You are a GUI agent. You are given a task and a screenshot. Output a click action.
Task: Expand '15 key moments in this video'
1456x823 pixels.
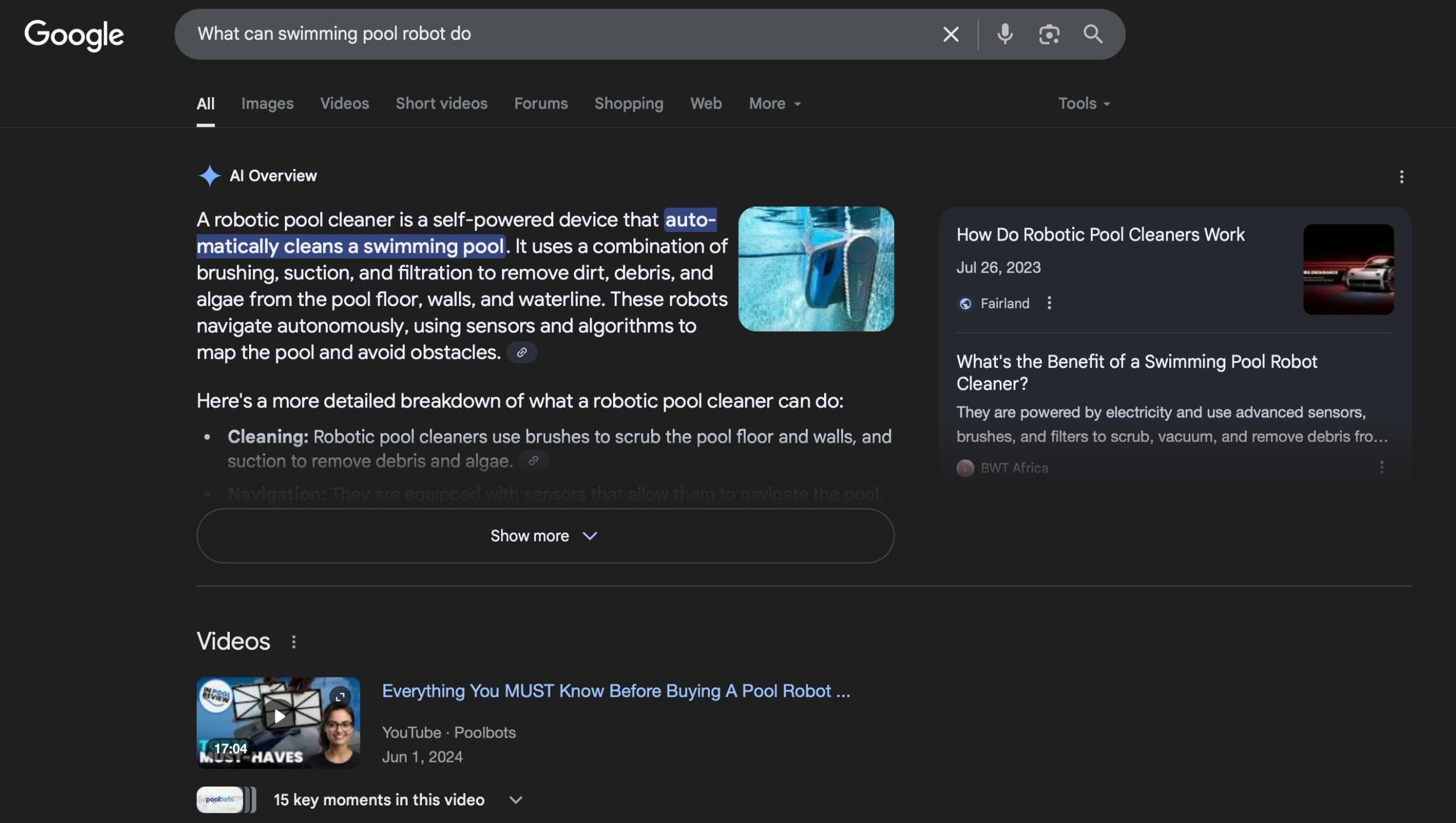click(398, 800)
